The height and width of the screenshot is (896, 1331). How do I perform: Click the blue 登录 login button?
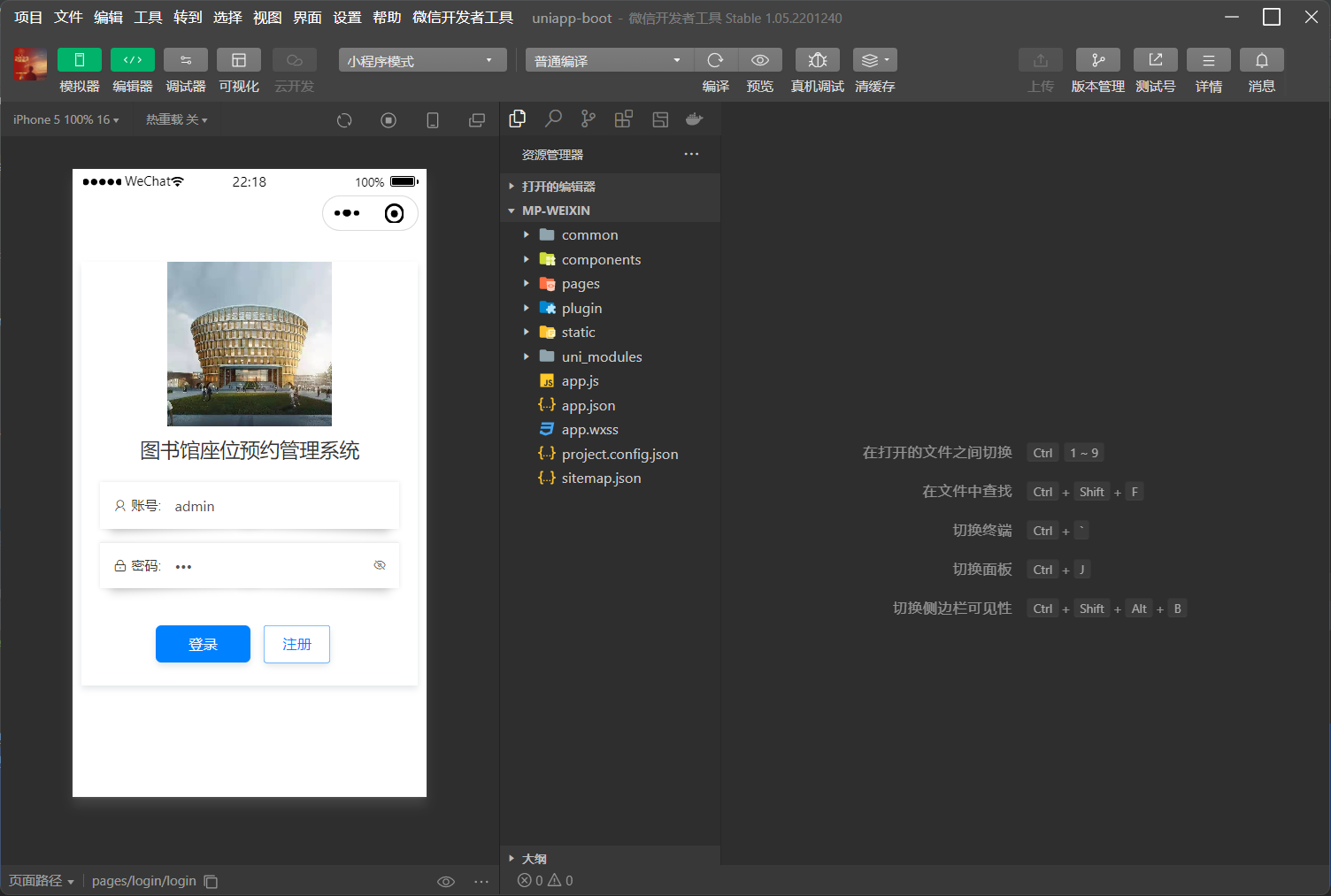pos(203,644)
